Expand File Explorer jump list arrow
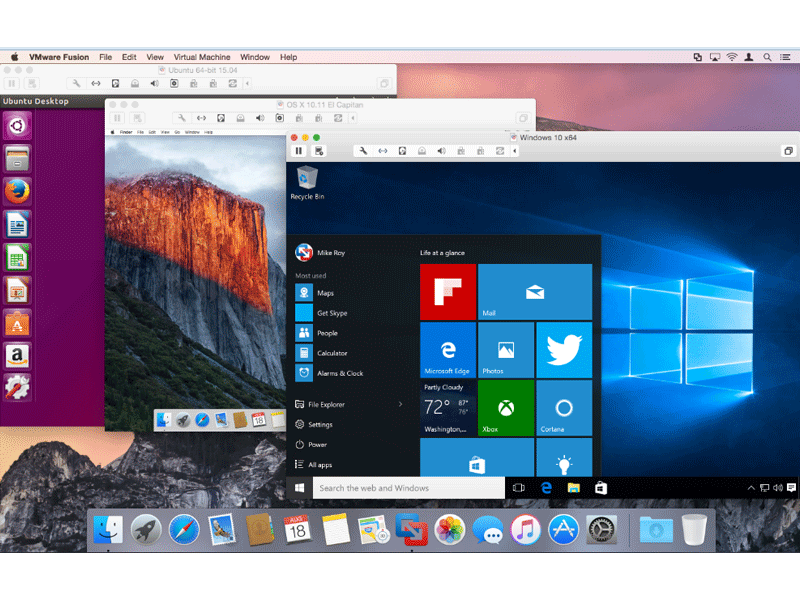This screenshot has width=800, height=600. point(401,404)
